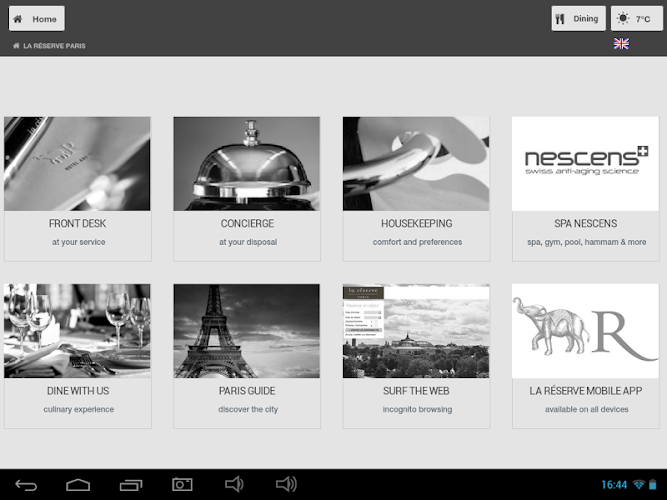Click 'available on all devices' subtitle
667x500 pixels.
(586, 409)
